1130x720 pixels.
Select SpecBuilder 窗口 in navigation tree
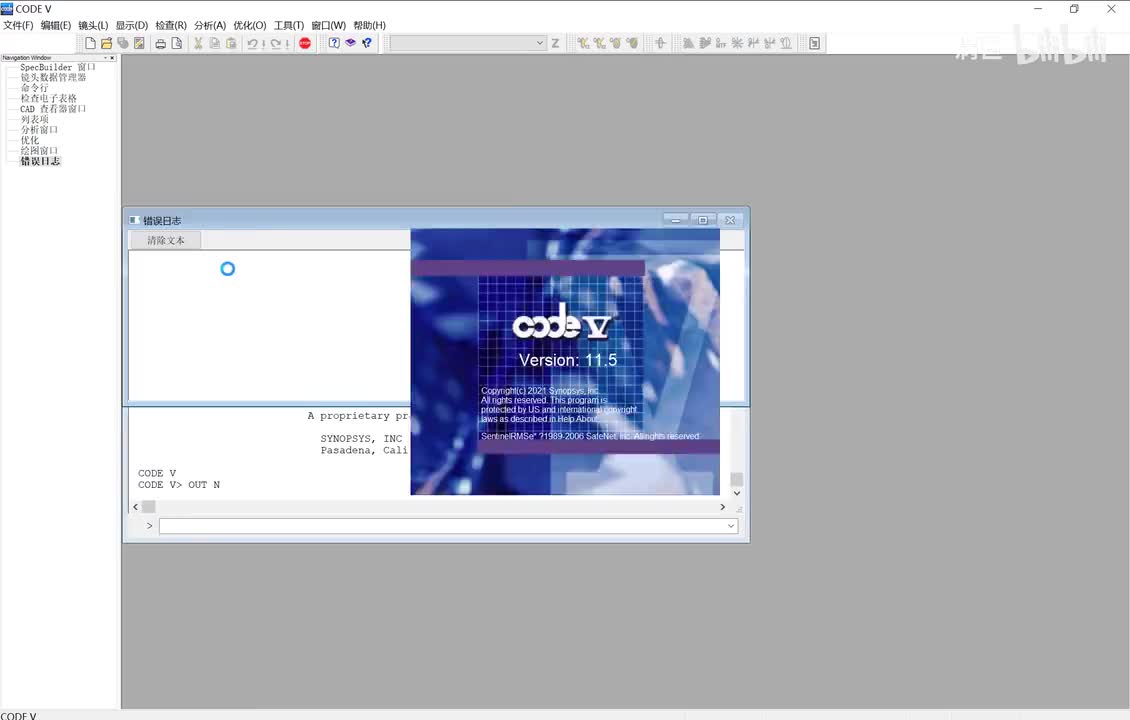58,67
